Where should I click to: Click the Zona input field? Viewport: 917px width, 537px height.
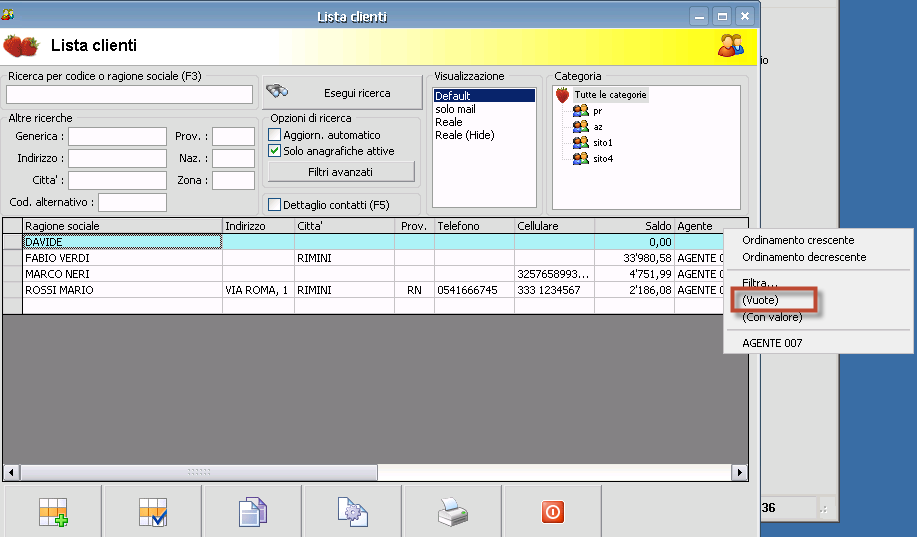233,180
